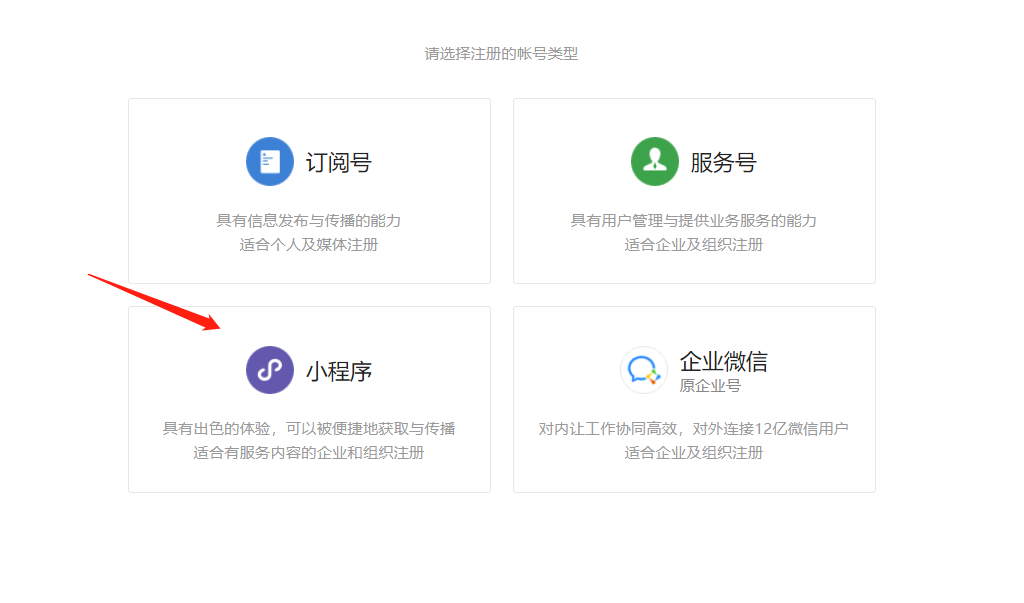The height and width of the screenshot is (603, 1024).
Task: Click 具有用户管理与提供业务服务的能力 description
Action: pos(694,221)
